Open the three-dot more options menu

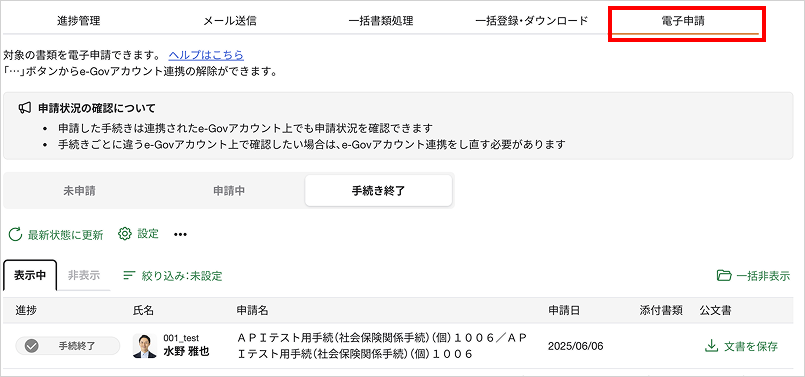click(x=180, y=235)
